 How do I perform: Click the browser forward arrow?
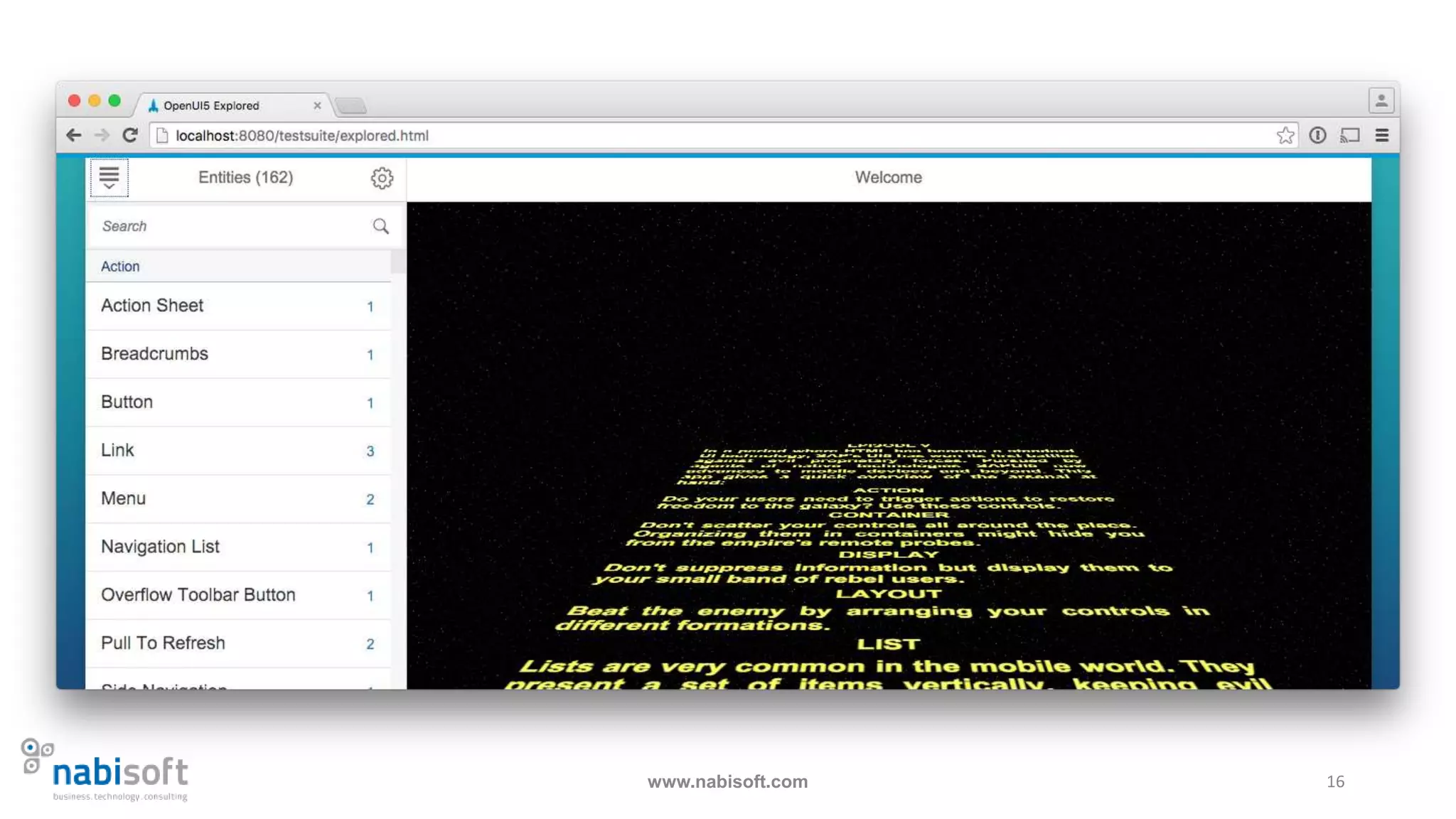[x=102, y=135]
